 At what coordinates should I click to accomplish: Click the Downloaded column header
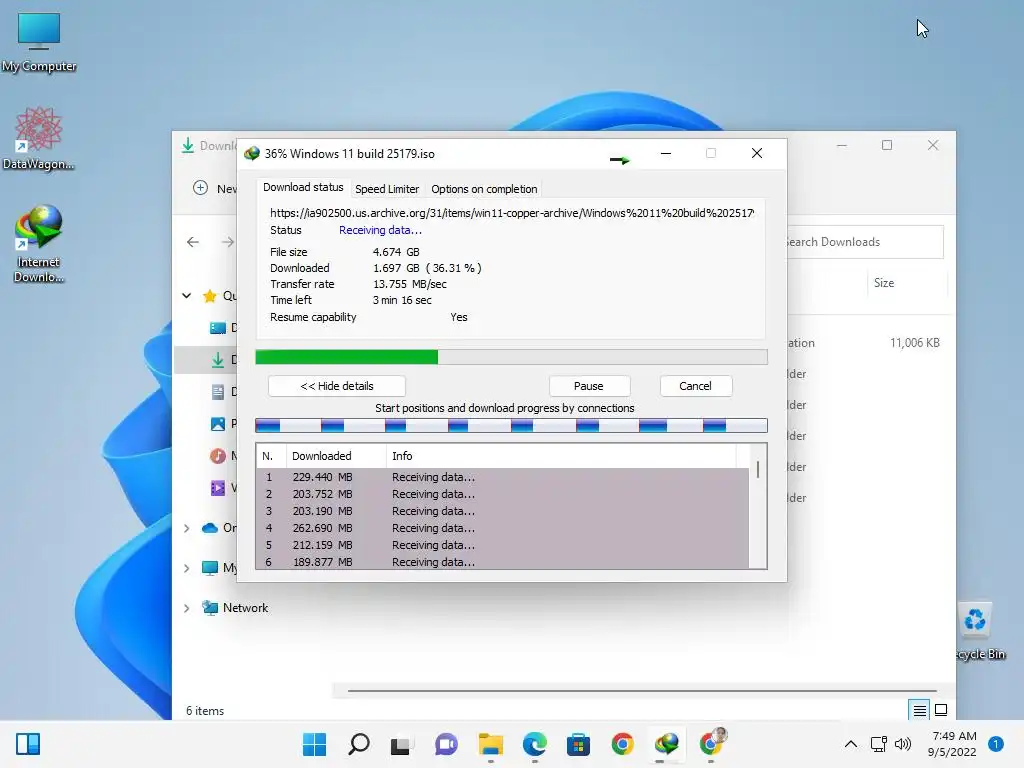coord(336,456)
